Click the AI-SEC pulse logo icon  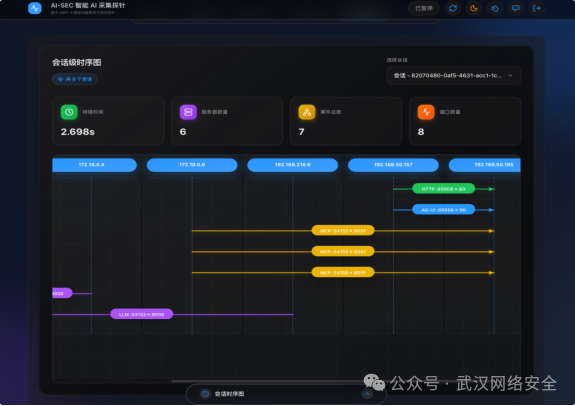tap(35, 8)
